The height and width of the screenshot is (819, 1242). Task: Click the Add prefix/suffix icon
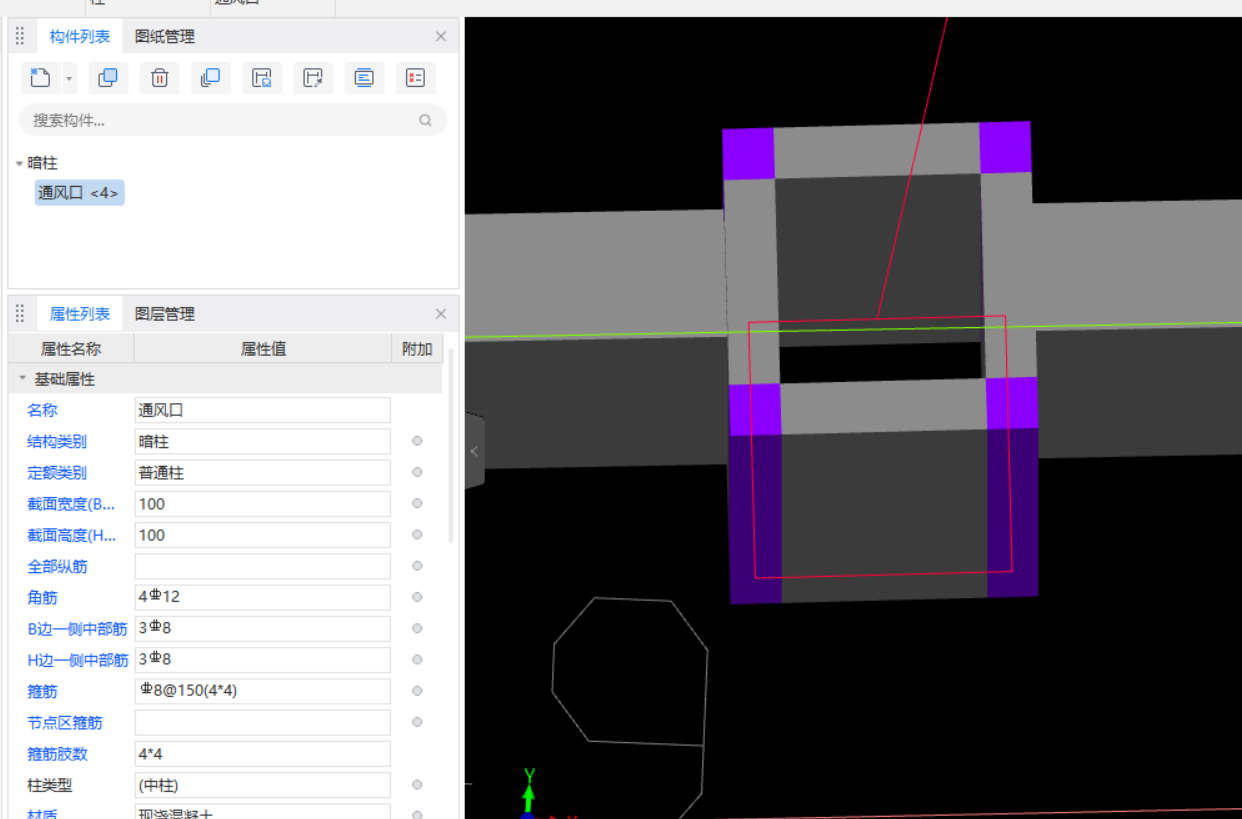364,78
